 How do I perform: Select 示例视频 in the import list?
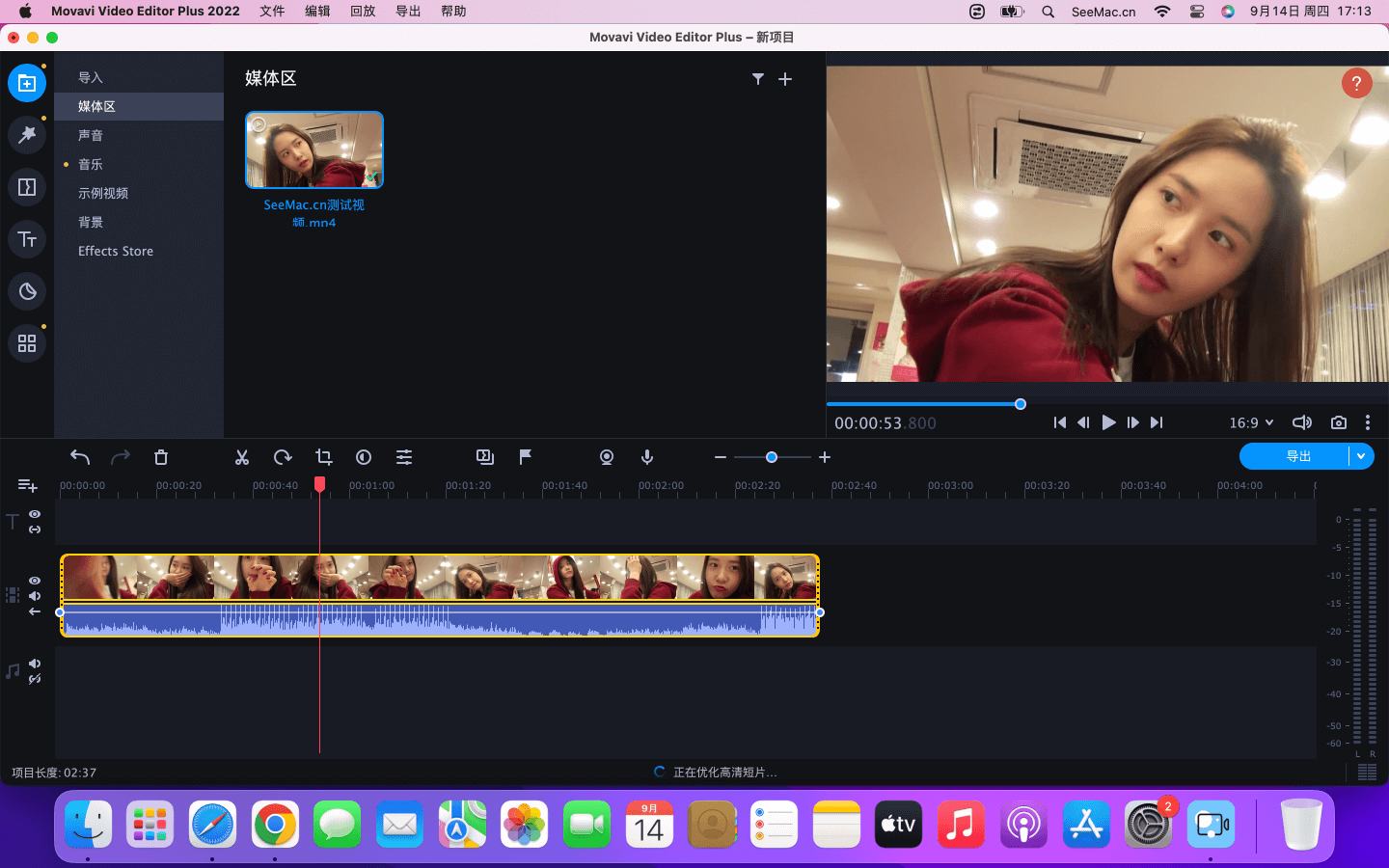[103, 193]
